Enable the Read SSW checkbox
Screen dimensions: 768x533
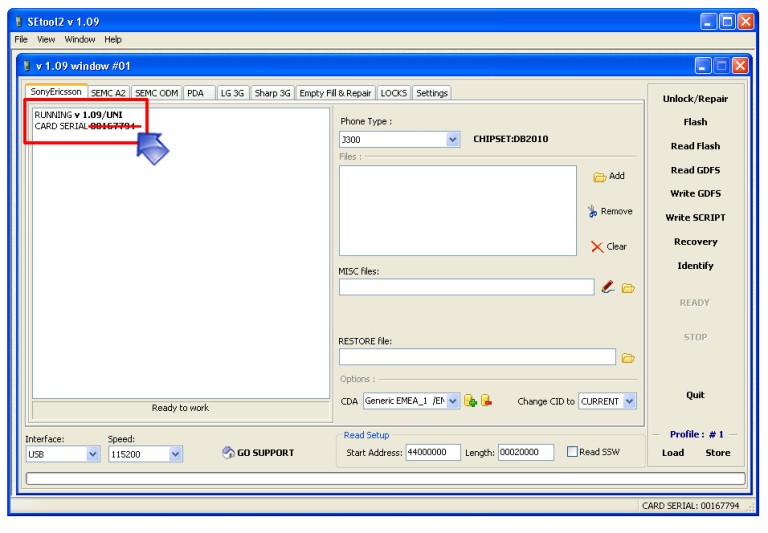572,452
